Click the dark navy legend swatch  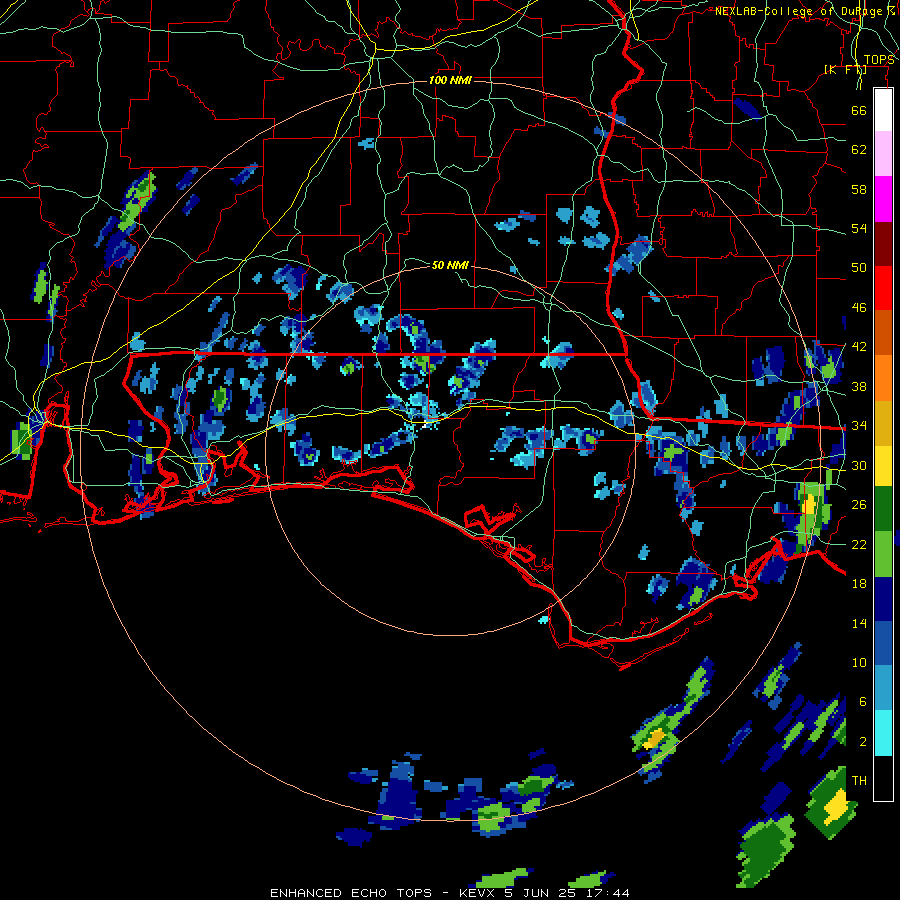(x=883, y=599)
